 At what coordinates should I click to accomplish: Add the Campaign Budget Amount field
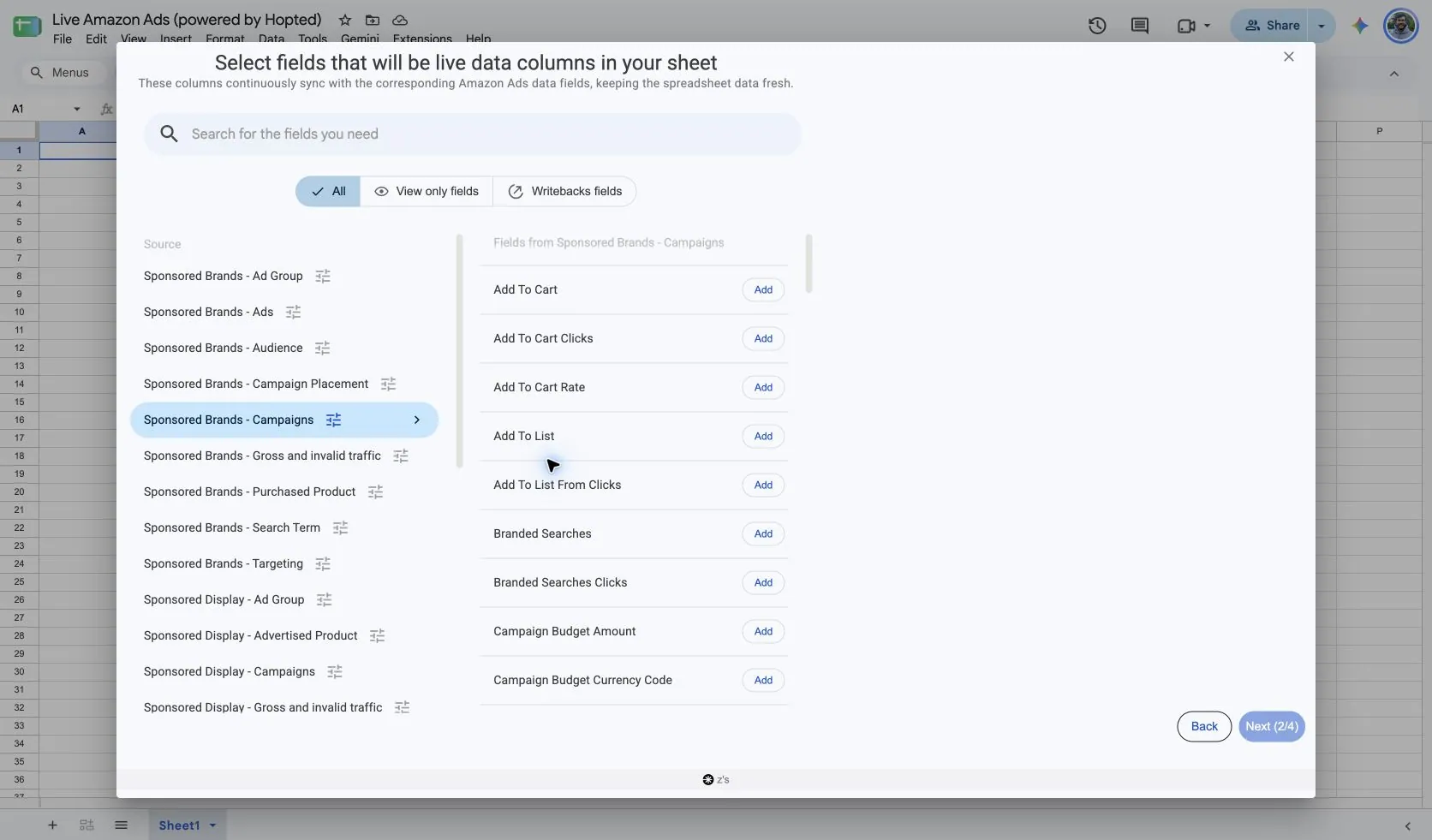pos(763,632)
